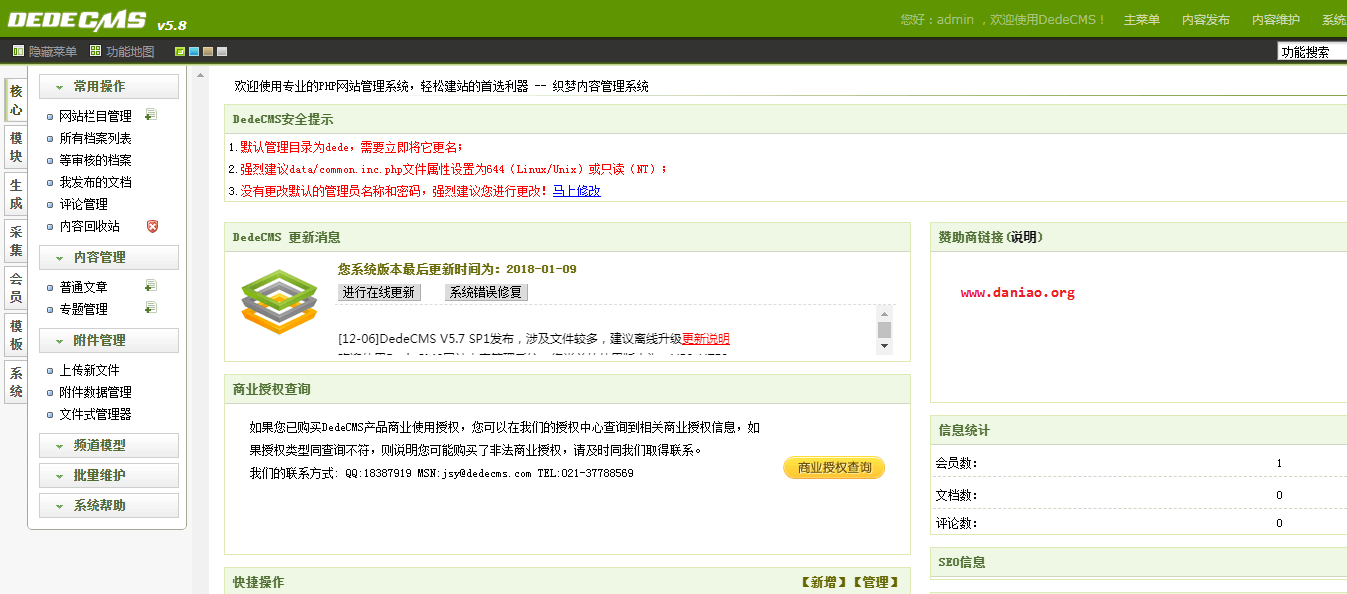1347x594 pixels.
Task: Open 评论管理 page
Action: (83, 204)
